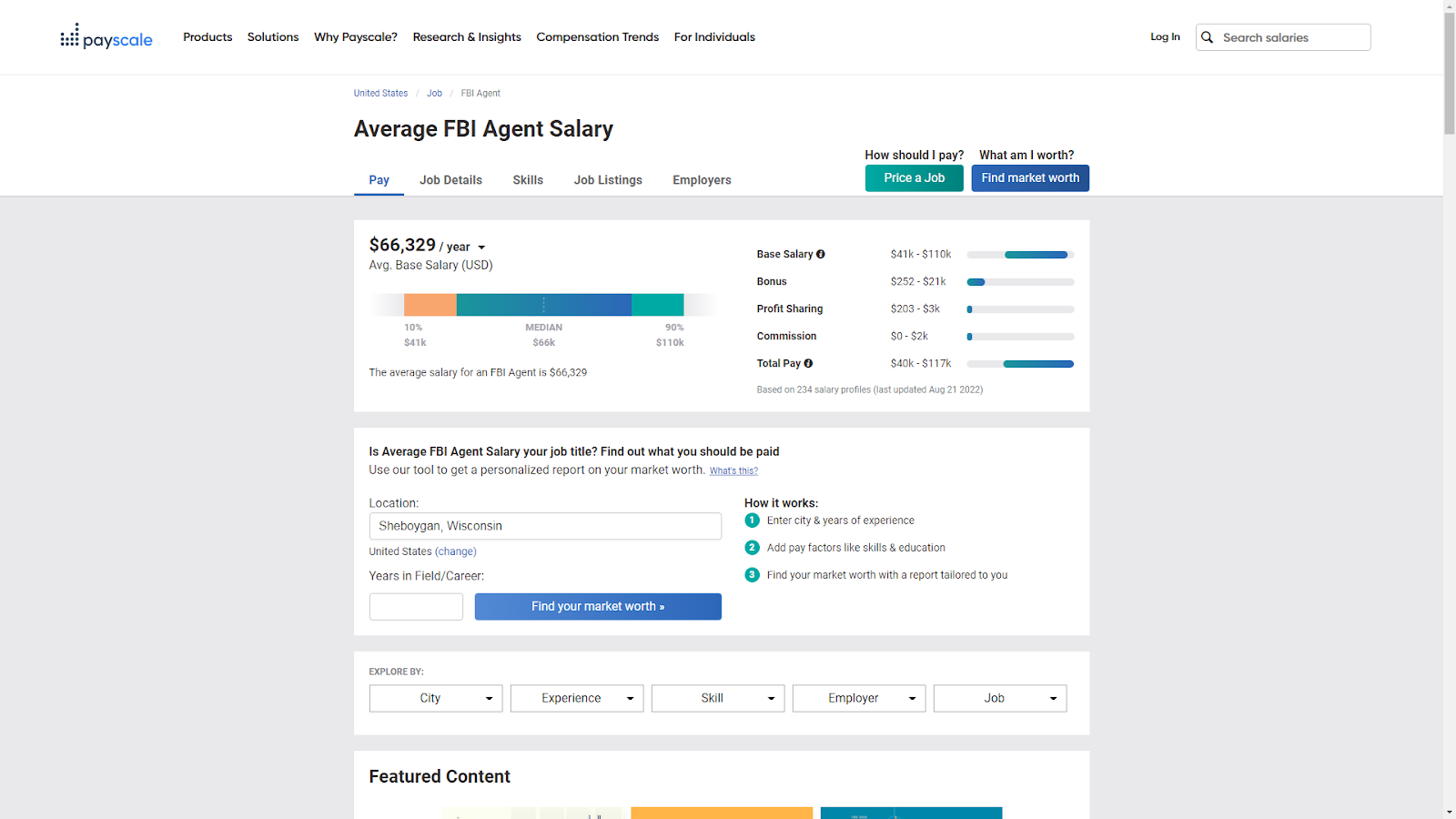Click Find your market worth » button

pyautogui.click(x=598, y=607)
